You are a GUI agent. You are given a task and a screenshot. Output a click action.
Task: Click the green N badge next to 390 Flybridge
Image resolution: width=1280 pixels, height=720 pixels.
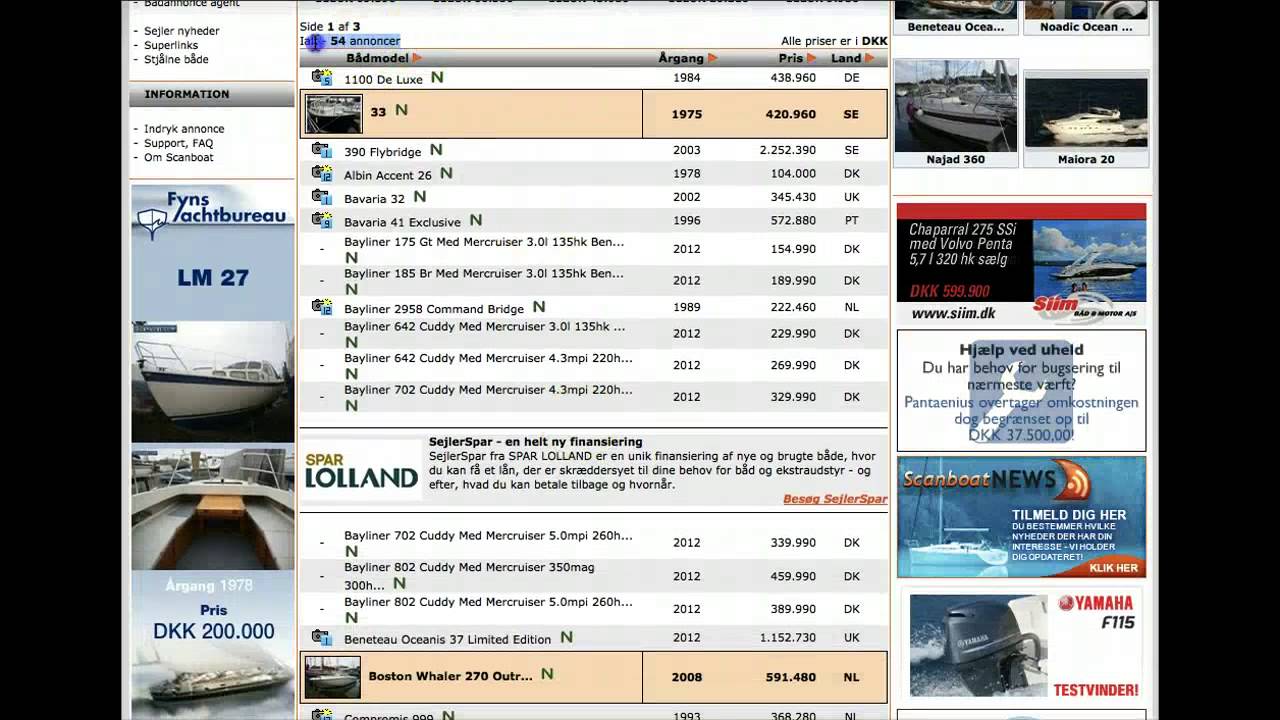[x=436, y=150]
